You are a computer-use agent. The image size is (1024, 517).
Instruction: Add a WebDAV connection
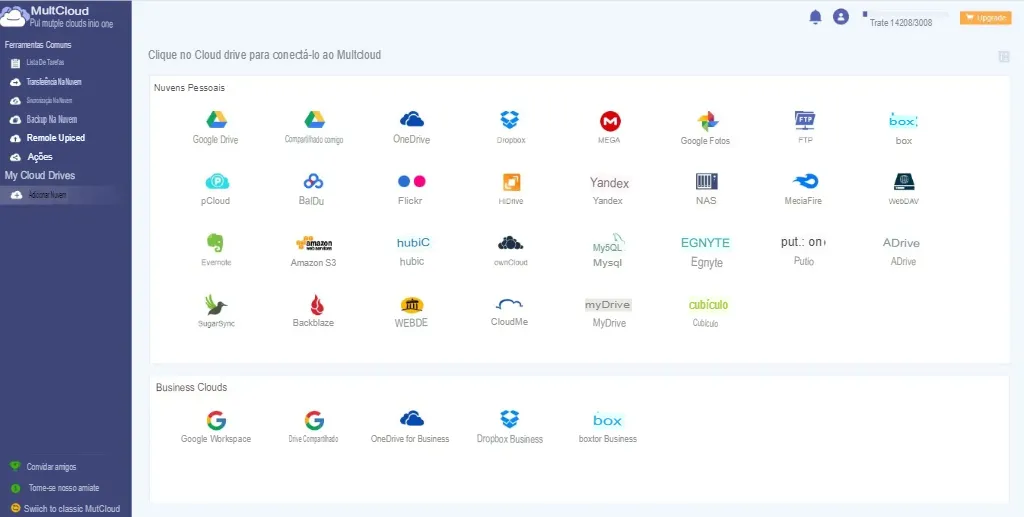pyautogui.click(x=904, y=181)
